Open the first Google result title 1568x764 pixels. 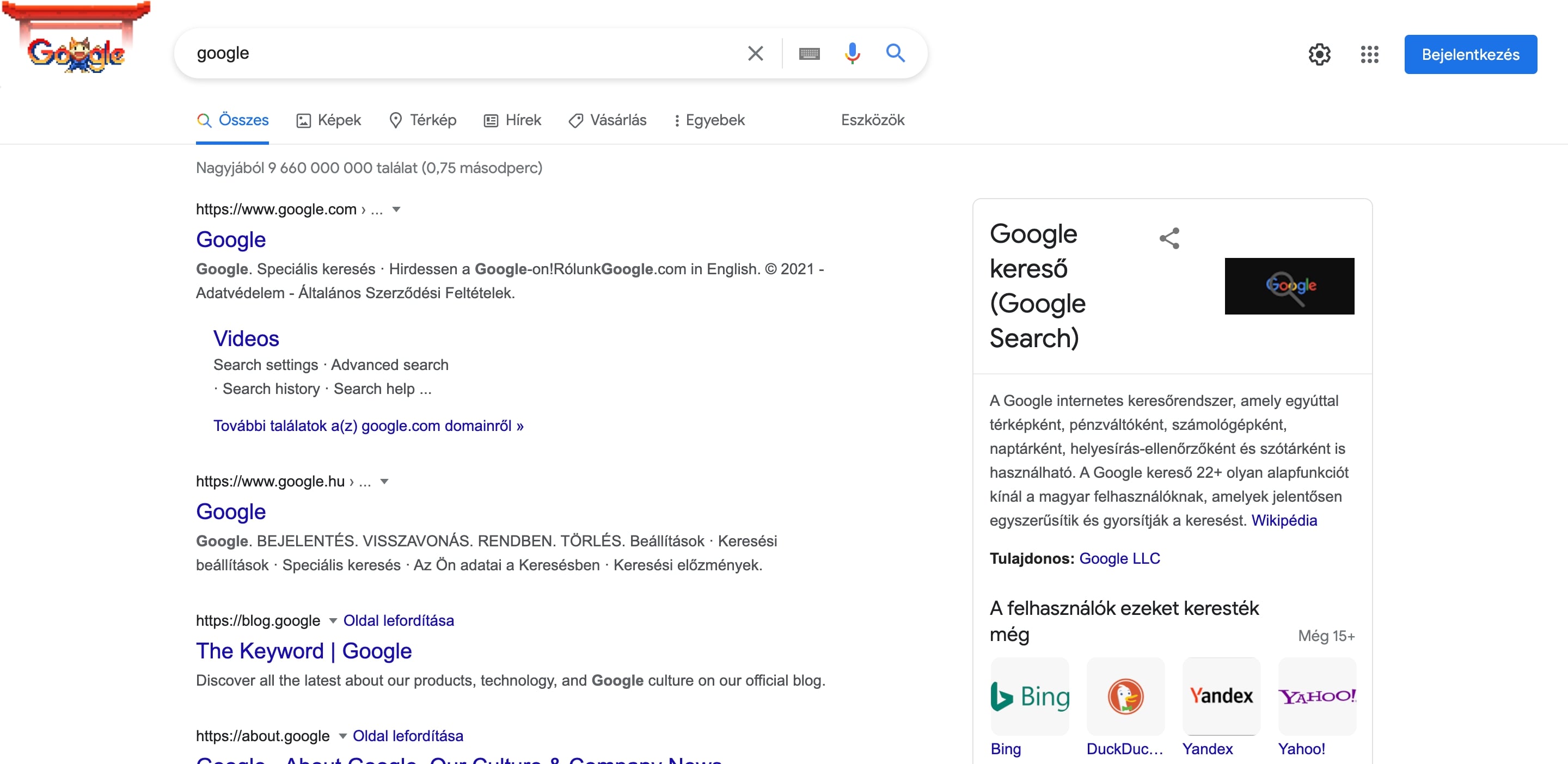tap(231, 239)
